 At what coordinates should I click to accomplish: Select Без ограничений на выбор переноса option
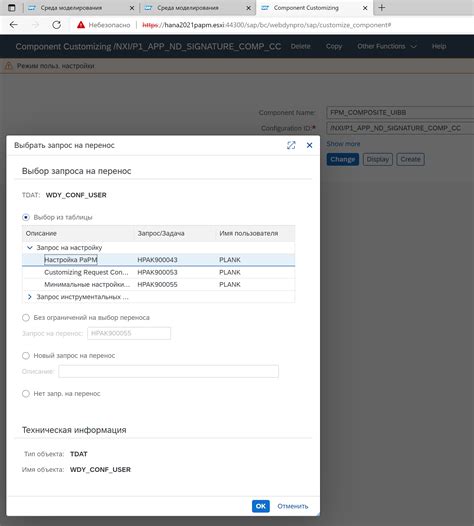tap(26, 317)
